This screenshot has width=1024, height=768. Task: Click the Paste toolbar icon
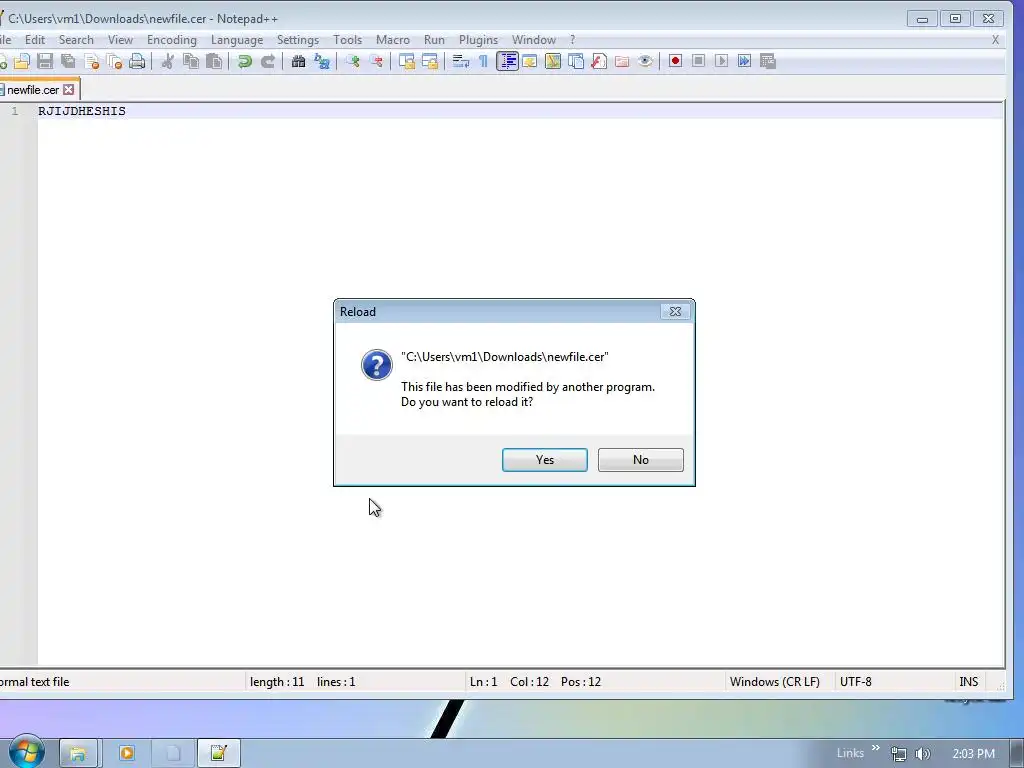[214, 61]
